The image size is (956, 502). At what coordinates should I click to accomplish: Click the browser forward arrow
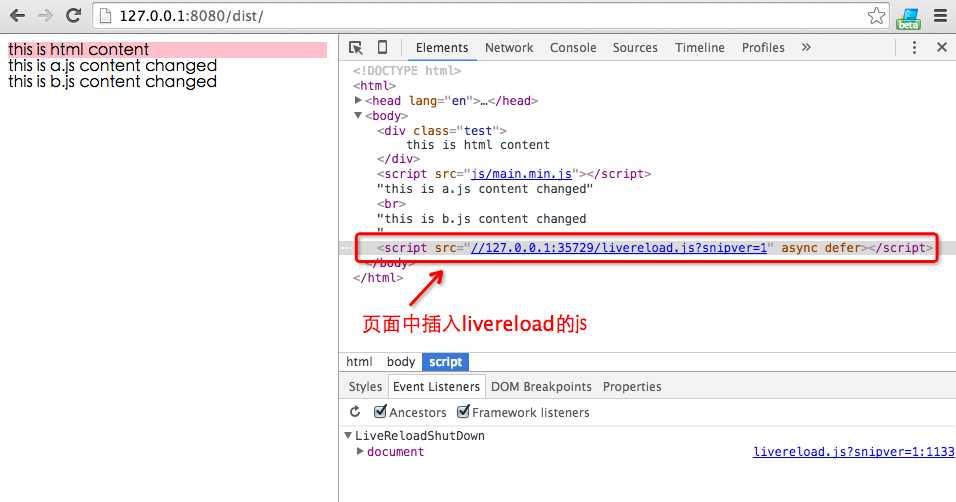[x=45, y=15]
